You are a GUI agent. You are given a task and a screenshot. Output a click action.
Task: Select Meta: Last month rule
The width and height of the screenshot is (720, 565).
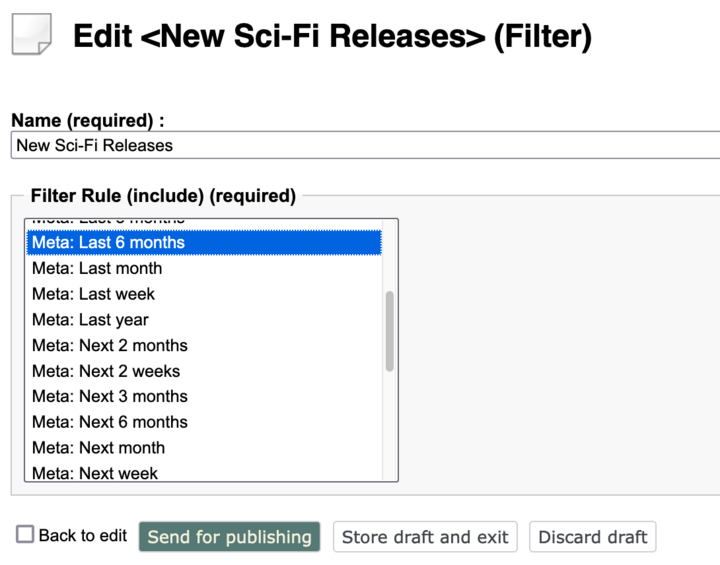pyautogui.click(x=204, y=268)
